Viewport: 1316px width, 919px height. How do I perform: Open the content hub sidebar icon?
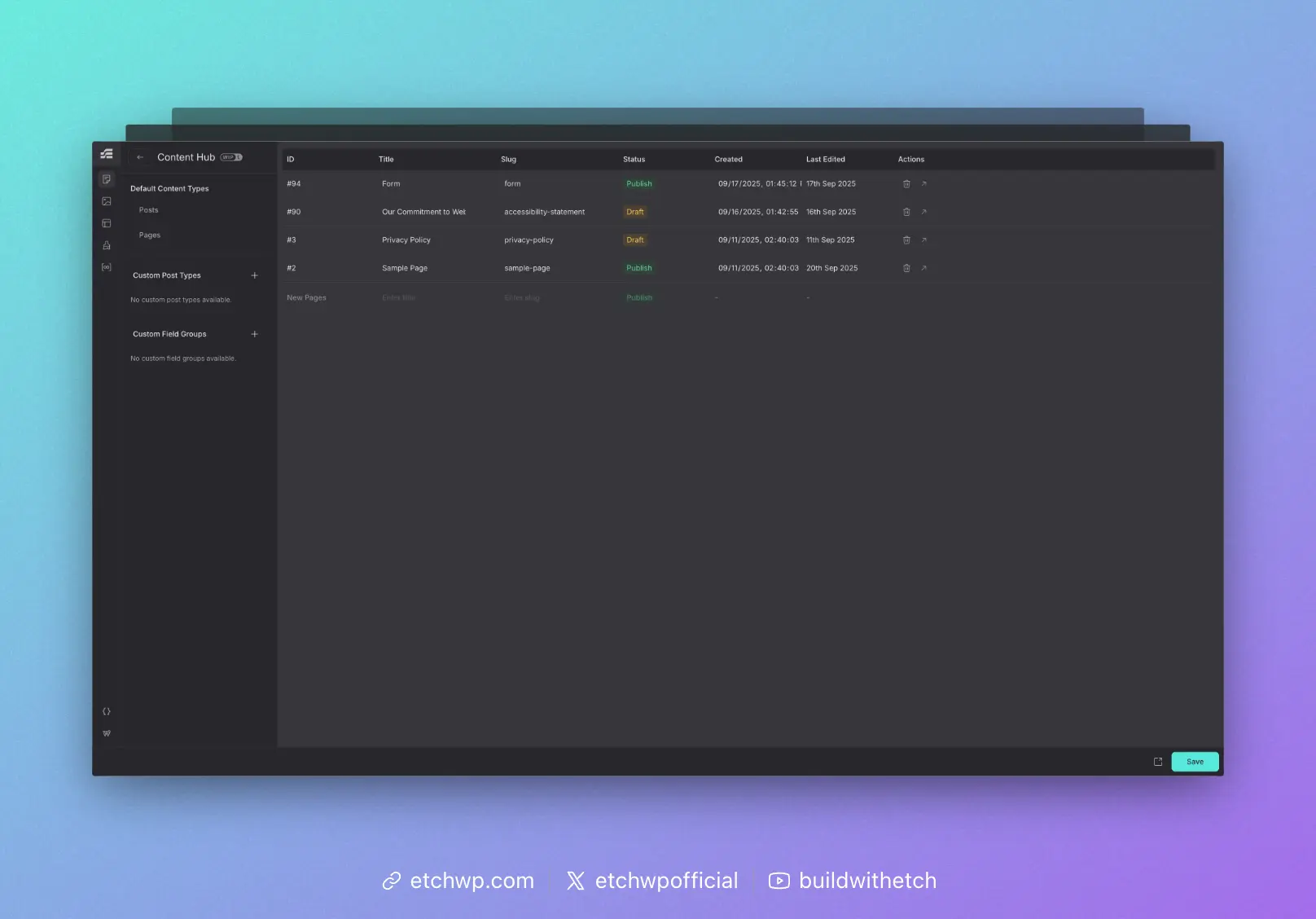tap(107, 179)
